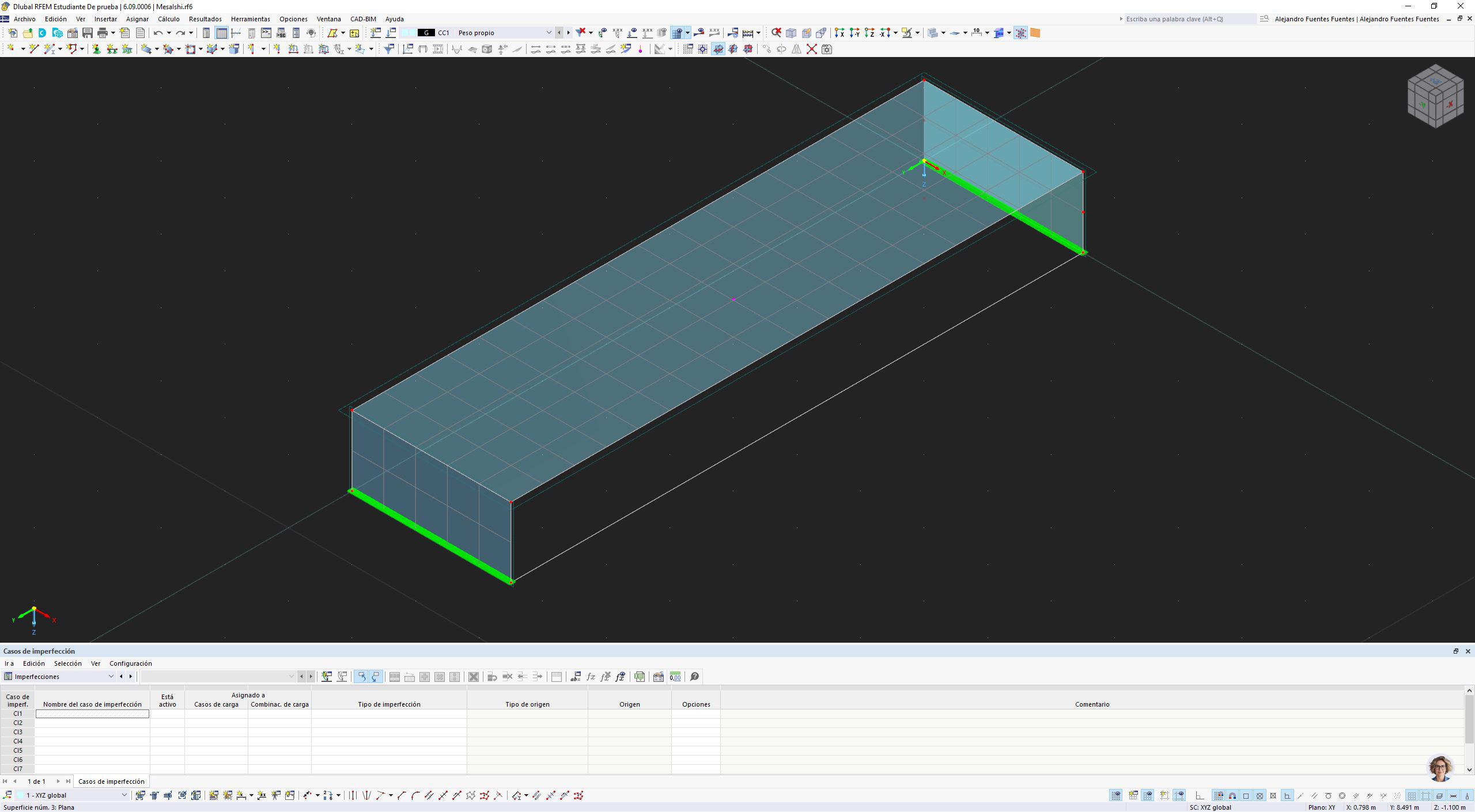Click the Undo arrow icon

[158, 33]
